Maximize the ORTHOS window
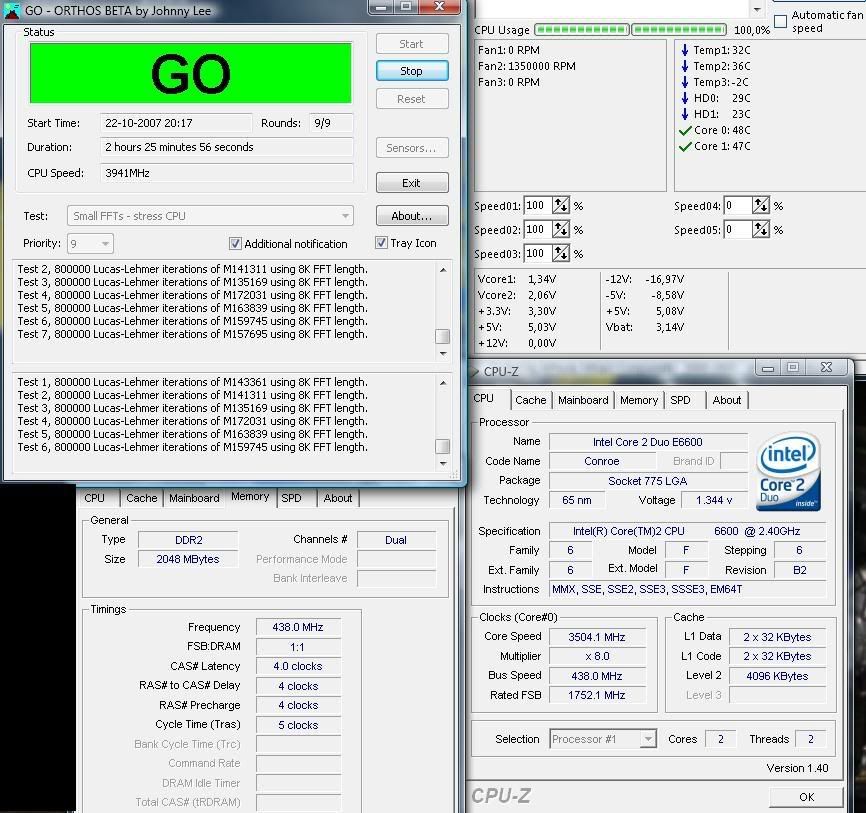The width and height of the screenshot is (866, 813). (x=406, y=7)
